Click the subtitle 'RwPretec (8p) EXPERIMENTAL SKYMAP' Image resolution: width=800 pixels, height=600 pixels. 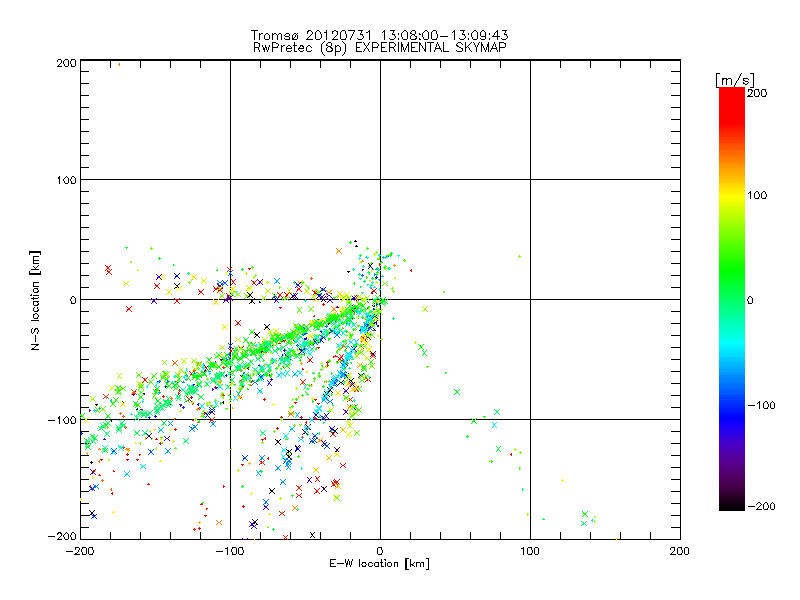click(380, 48)
